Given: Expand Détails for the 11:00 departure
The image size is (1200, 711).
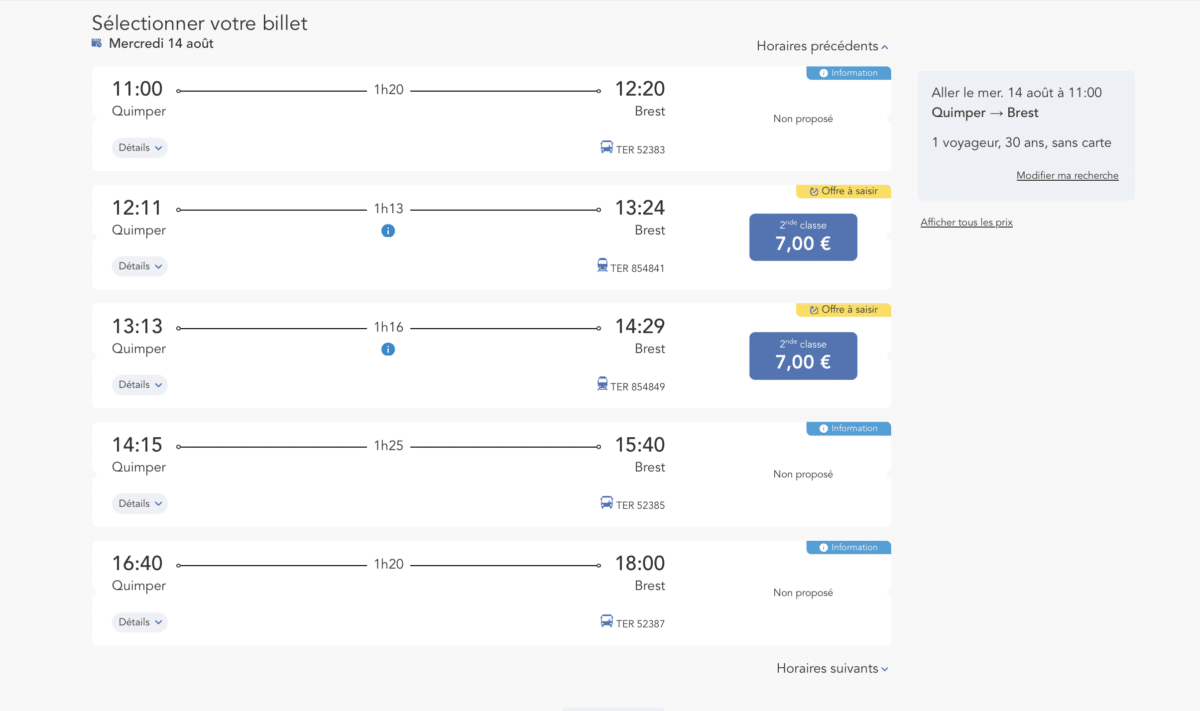Looking at the screenshot, I should point(139,148).
